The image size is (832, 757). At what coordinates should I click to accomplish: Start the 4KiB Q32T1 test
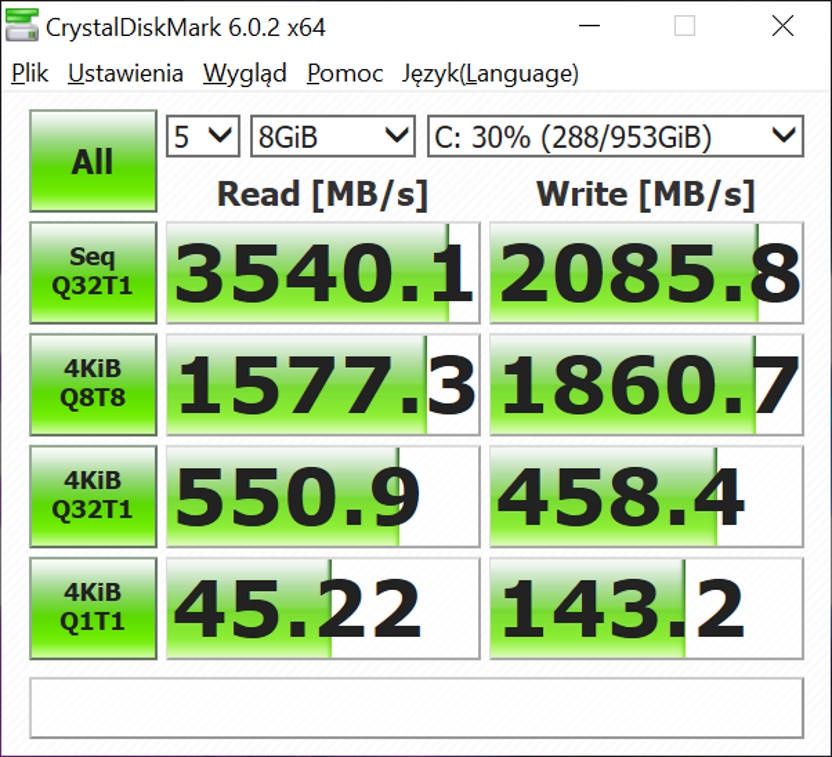point(93,497)
